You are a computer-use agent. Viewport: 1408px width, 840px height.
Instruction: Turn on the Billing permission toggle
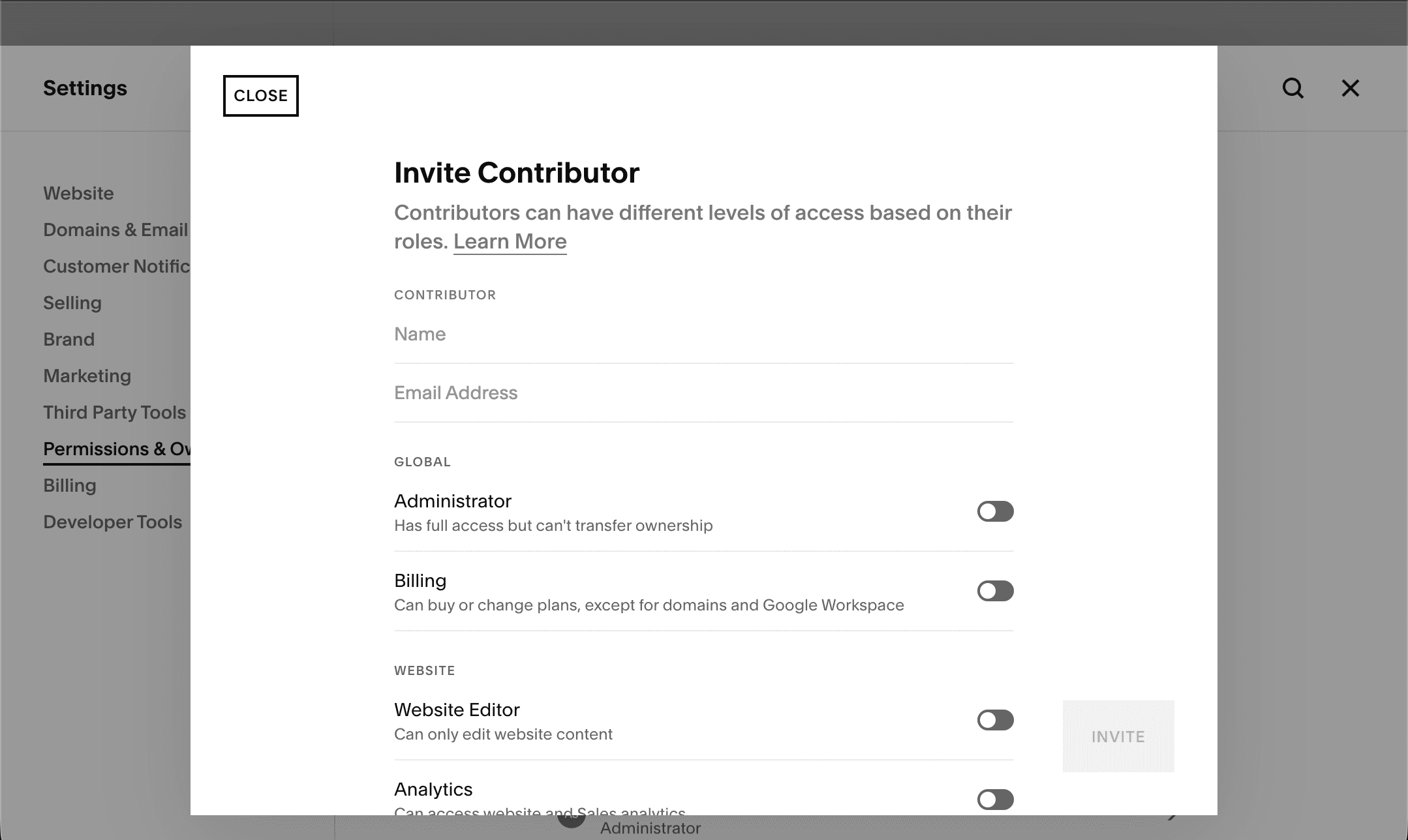click(994, 591)
